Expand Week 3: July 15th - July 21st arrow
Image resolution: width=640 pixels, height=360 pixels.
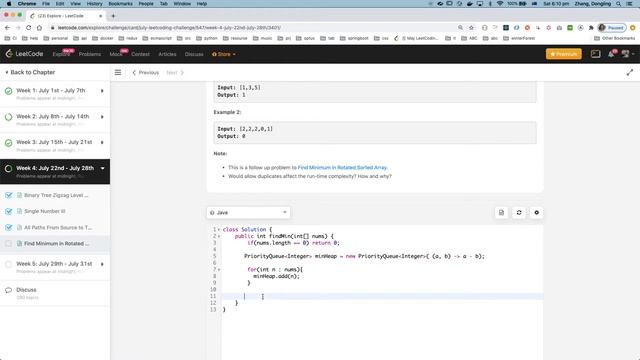(102, 142)
